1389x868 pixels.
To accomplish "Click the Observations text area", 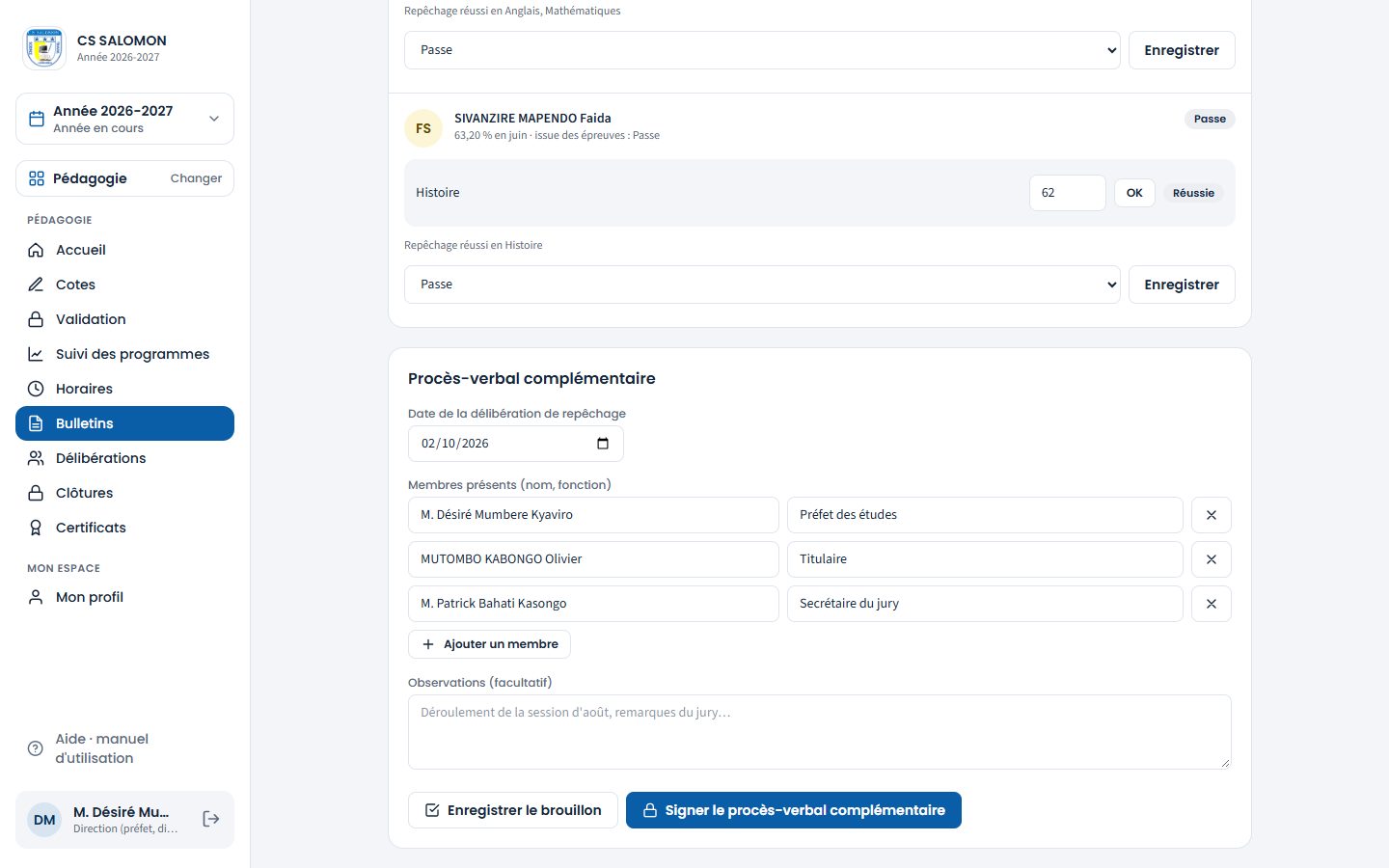I will pos(820,732).
